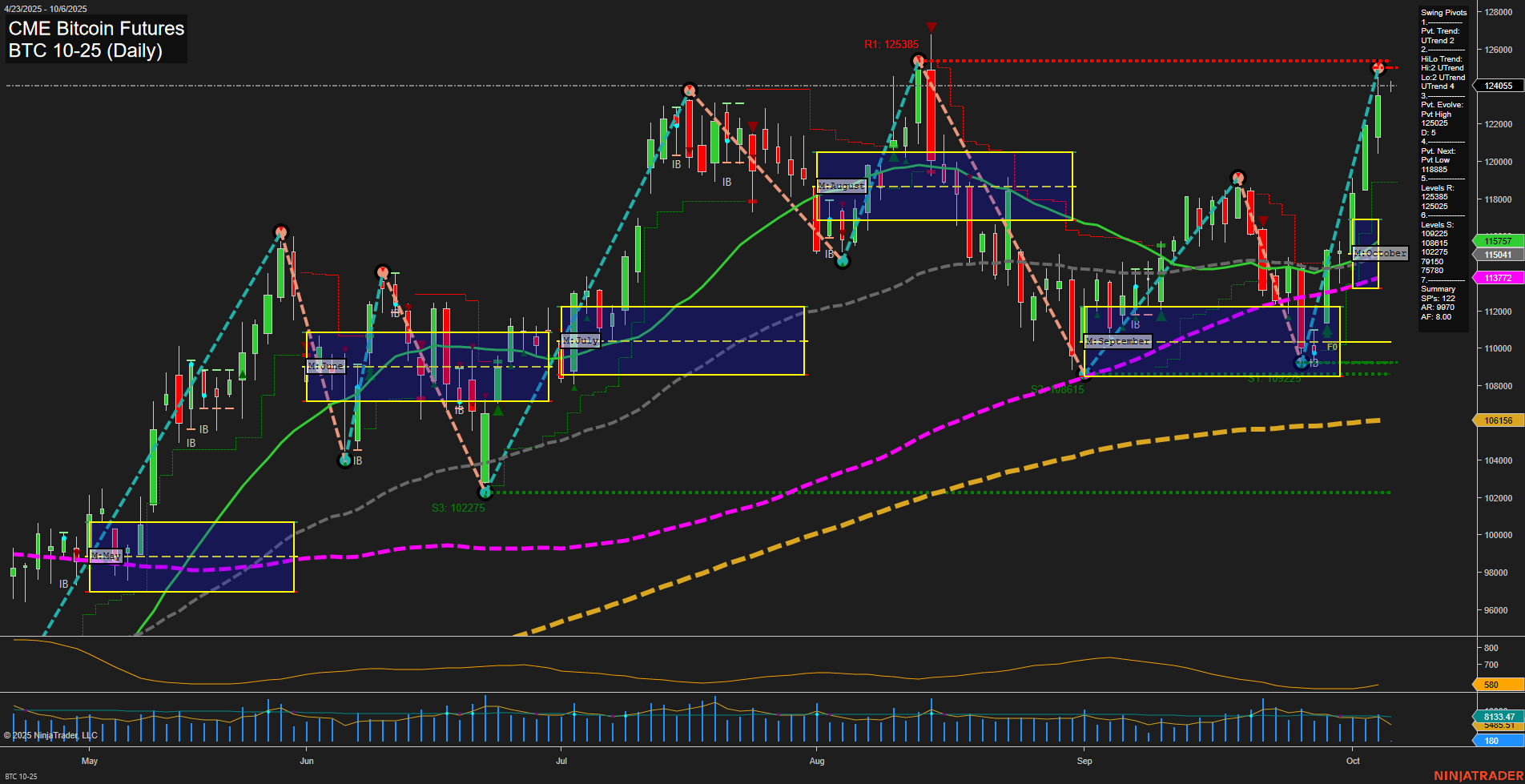Open the BTC 10-25 chart tab
1525x784 pixels.
click(21, 776)
